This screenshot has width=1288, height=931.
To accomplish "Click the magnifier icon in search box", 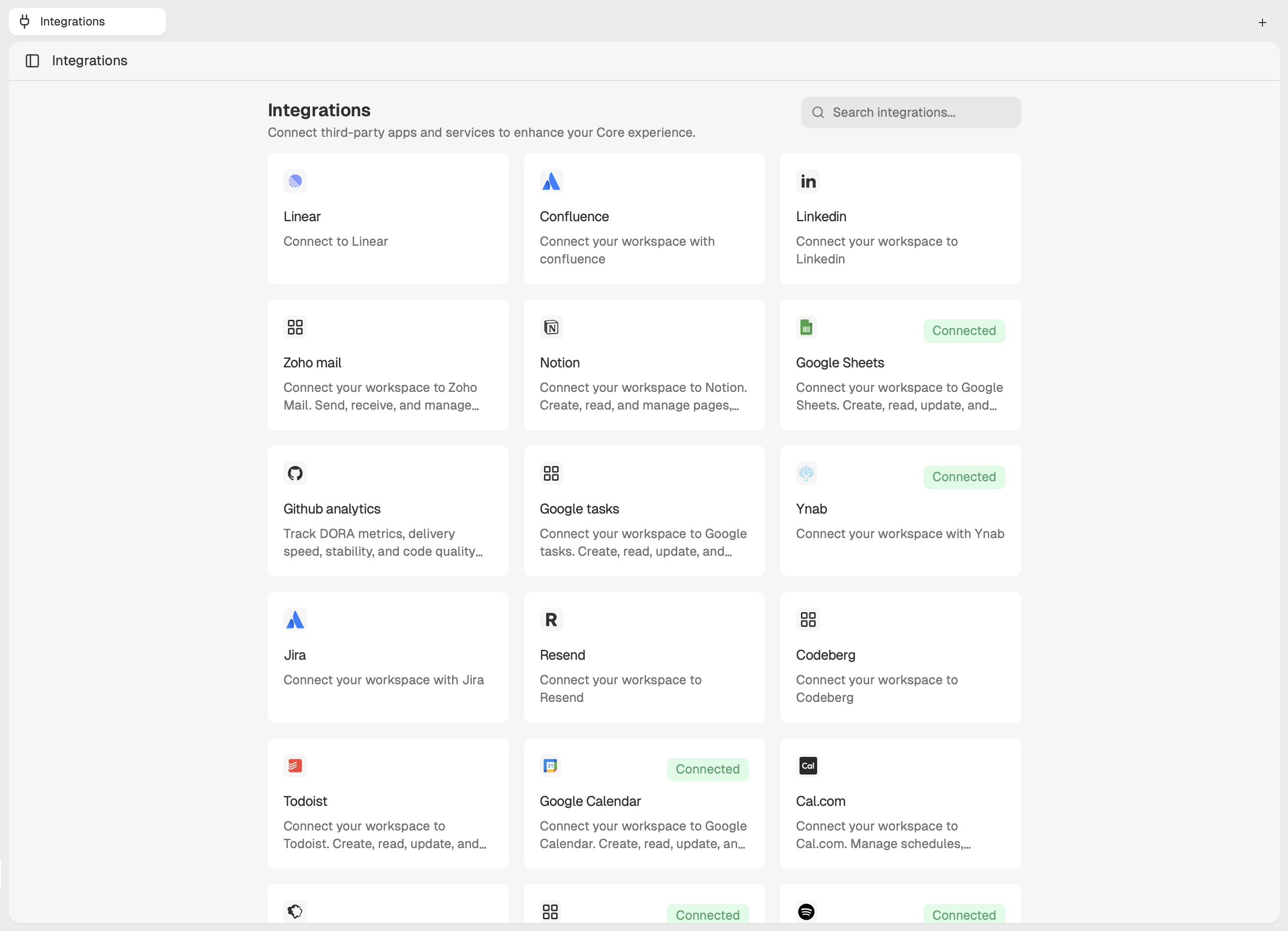I will [x=818, y=112].
